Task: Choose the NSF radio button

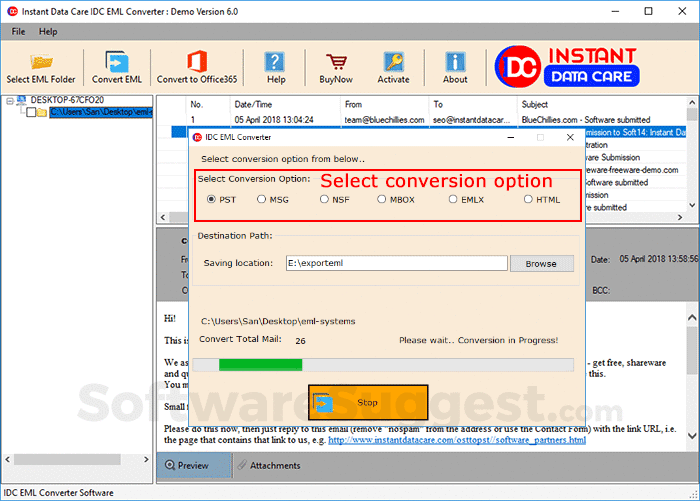Action: point(324,199)
